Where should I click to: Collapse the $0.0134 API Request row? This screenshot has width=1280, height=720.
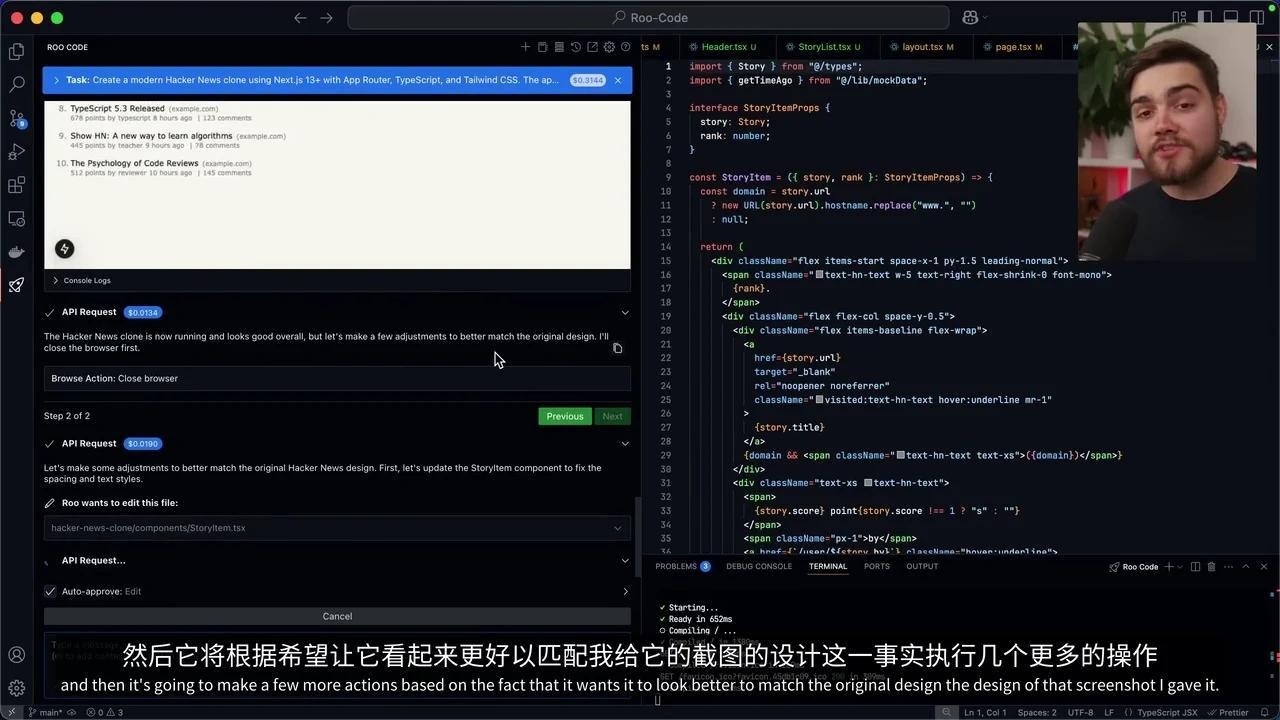pyautogui.click(x=625, y=312)
